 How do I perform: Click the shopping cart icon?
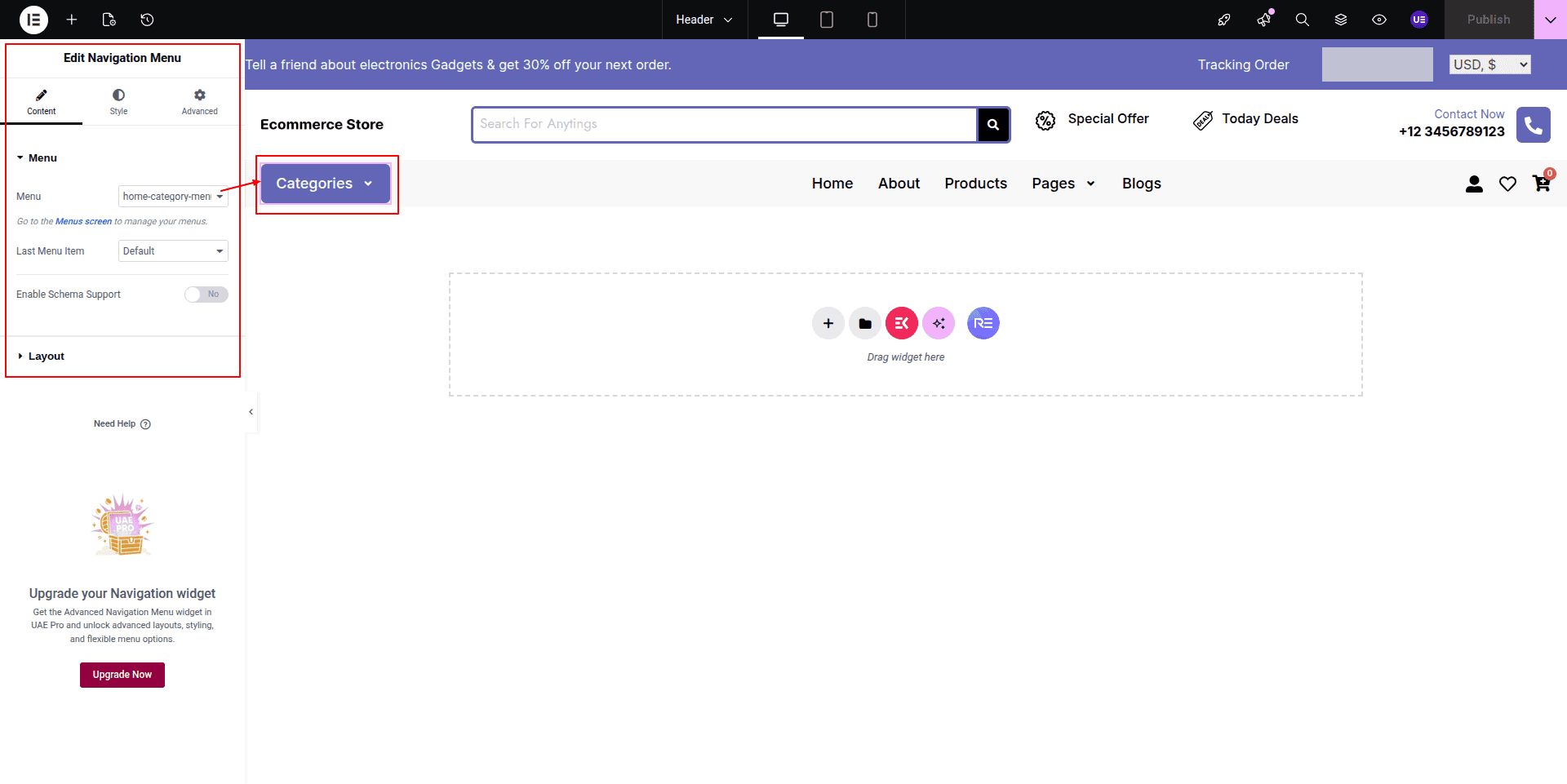1541,184
